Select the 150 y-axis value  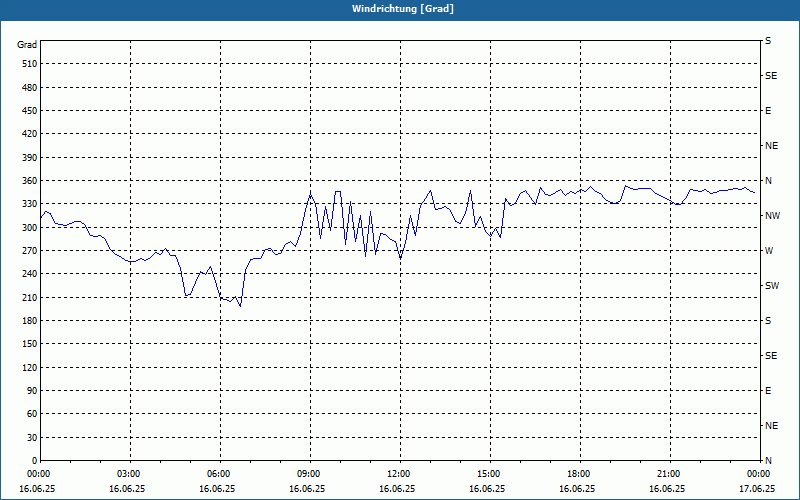(x=30, y=344)
